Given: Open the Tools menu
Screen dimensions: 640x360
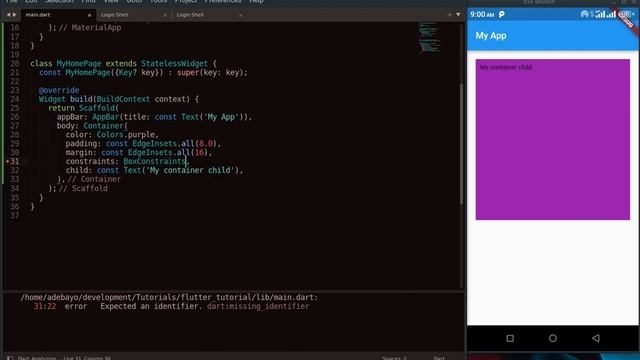Looking at the screenshot, I should pyautogui.click(x=158, y=2).
